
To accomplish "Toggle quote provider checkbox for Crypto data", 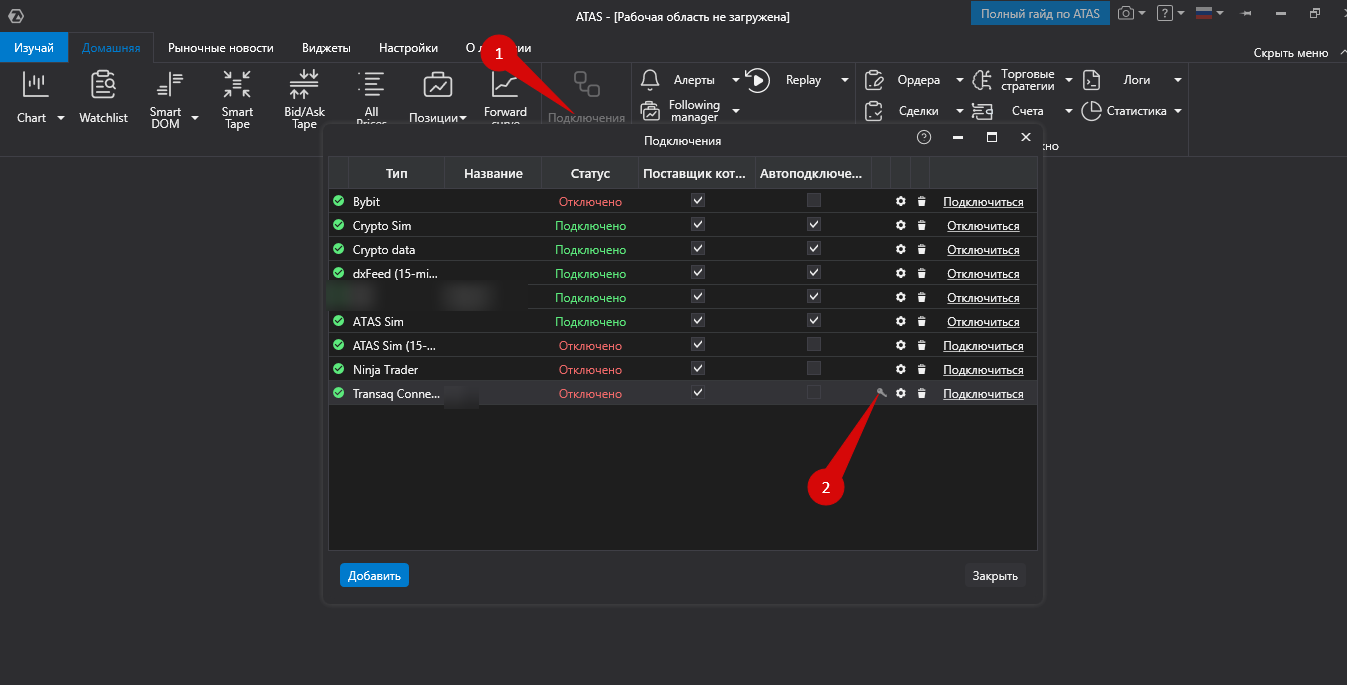I will click(x=698, y=248).
